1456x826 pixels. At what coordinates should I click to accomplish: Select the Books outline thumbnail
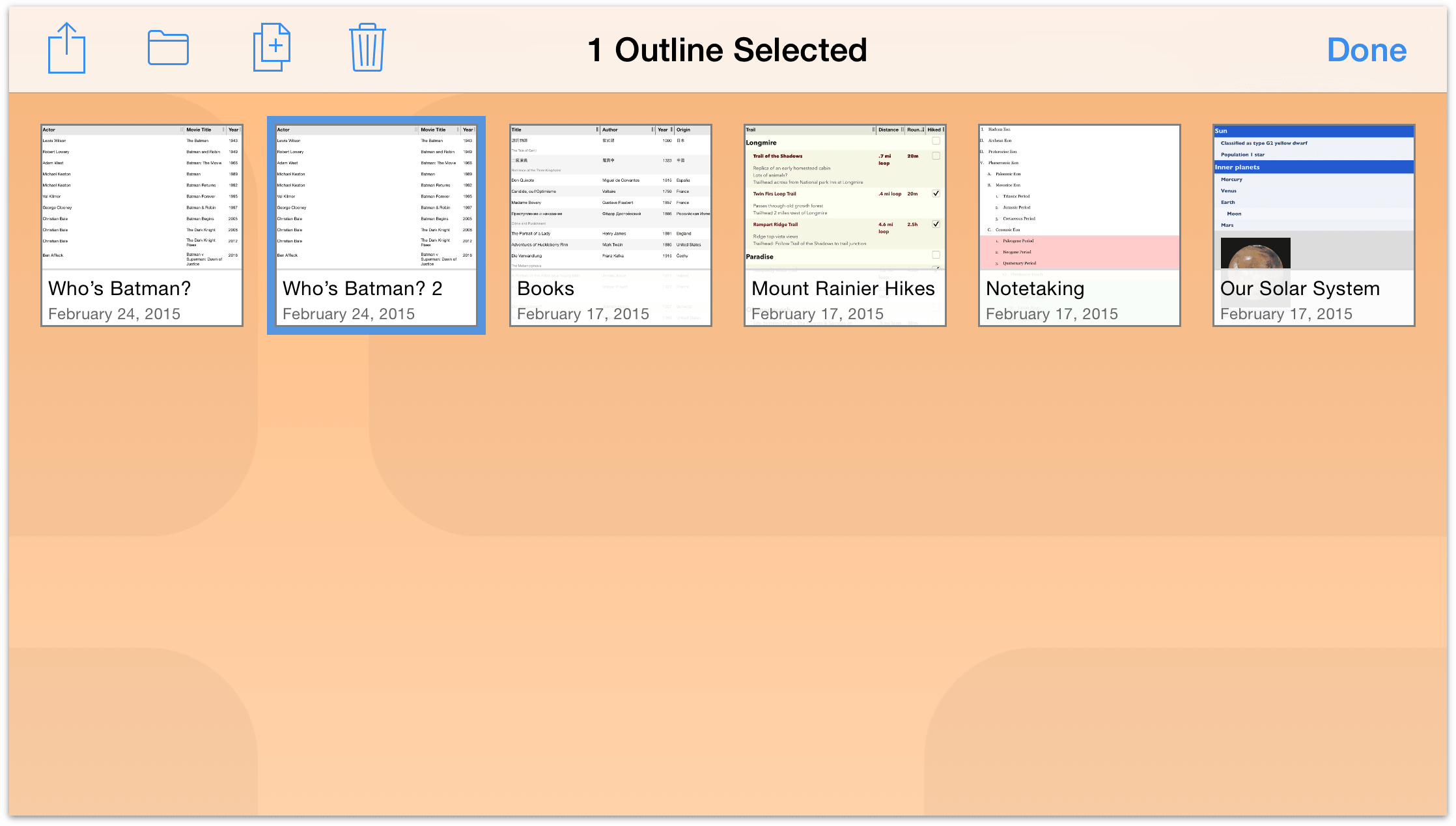(611, 225)
